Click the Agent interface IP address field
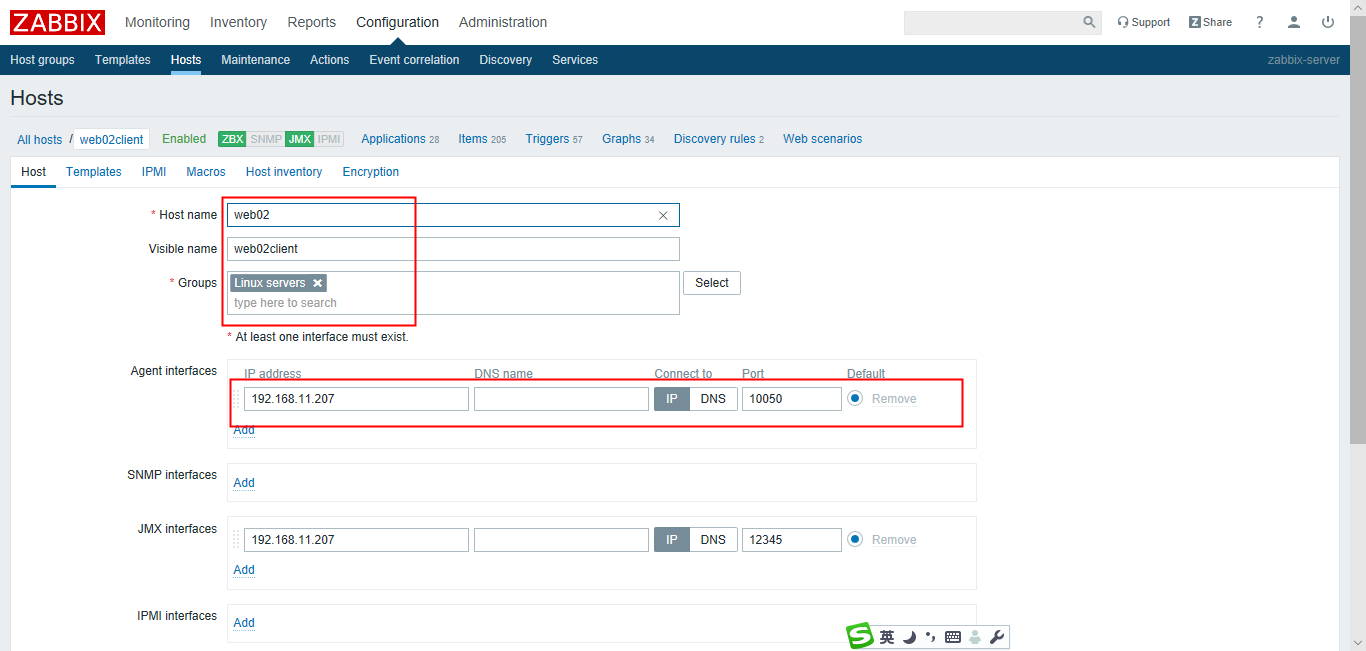Screen dimensions: 1366x651 coord(356,399)
